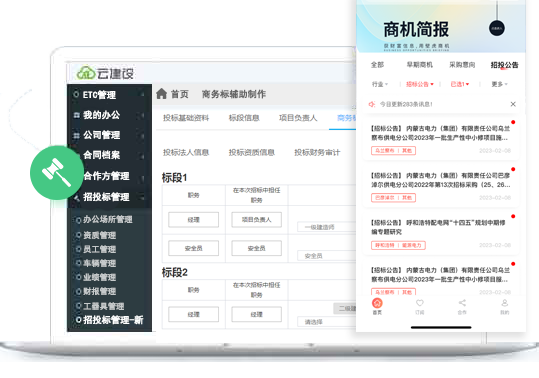Open 招投标管理-新 in sidebar
Screen dimensions: 539x378
tap(113, 320)
